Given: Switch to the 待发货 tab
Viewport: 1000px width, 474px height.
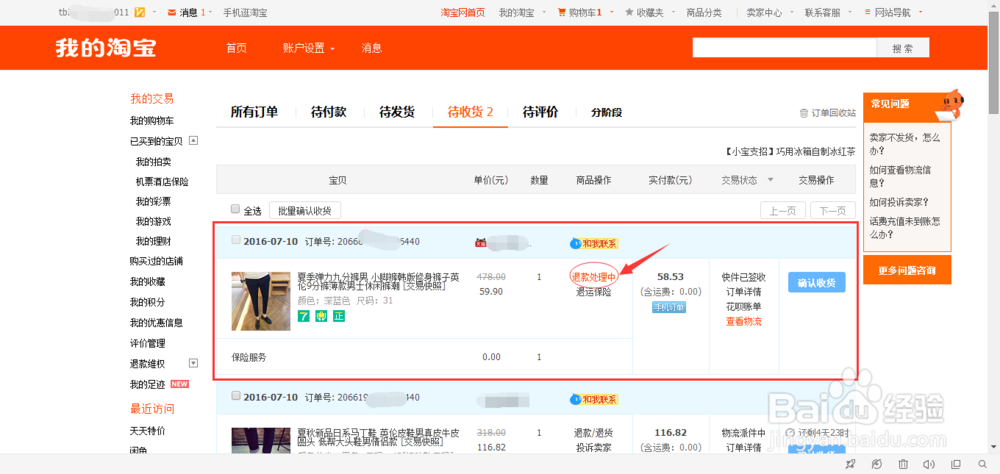Looking at the screenshot, I should 397,112.
